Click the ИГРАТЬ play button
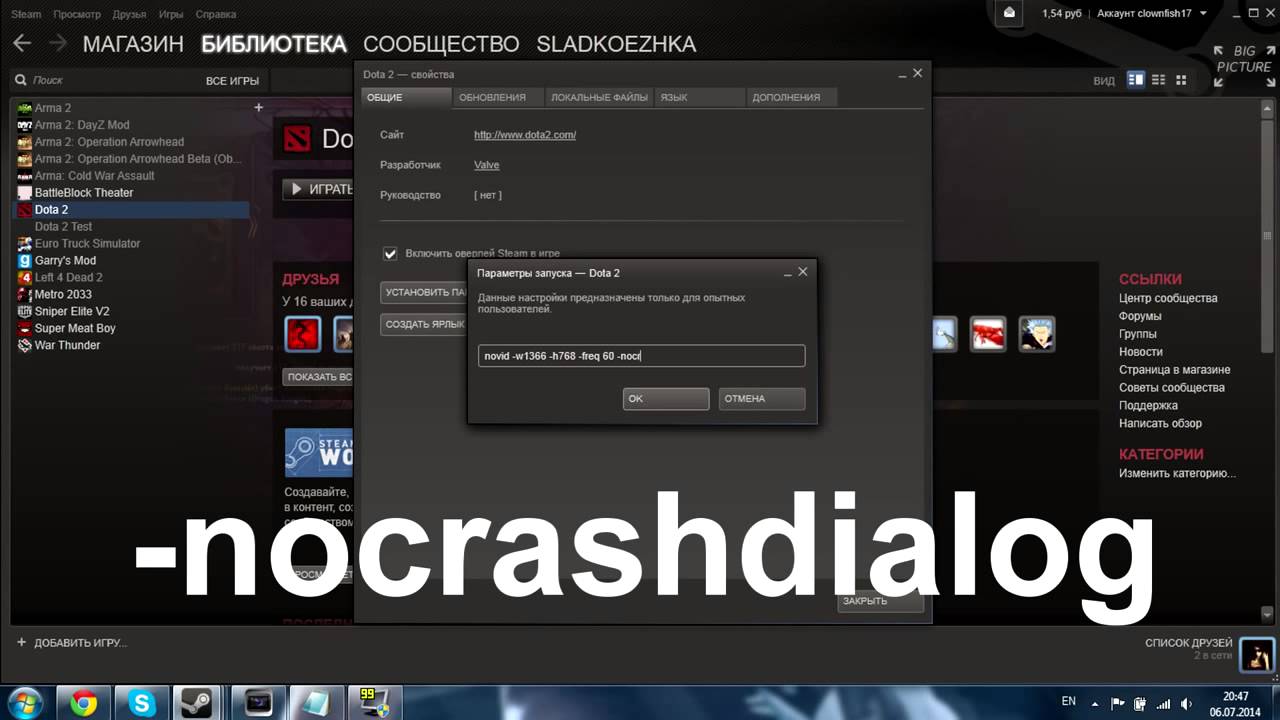The height and width of the screenshot is (720, 1280). 318,189
